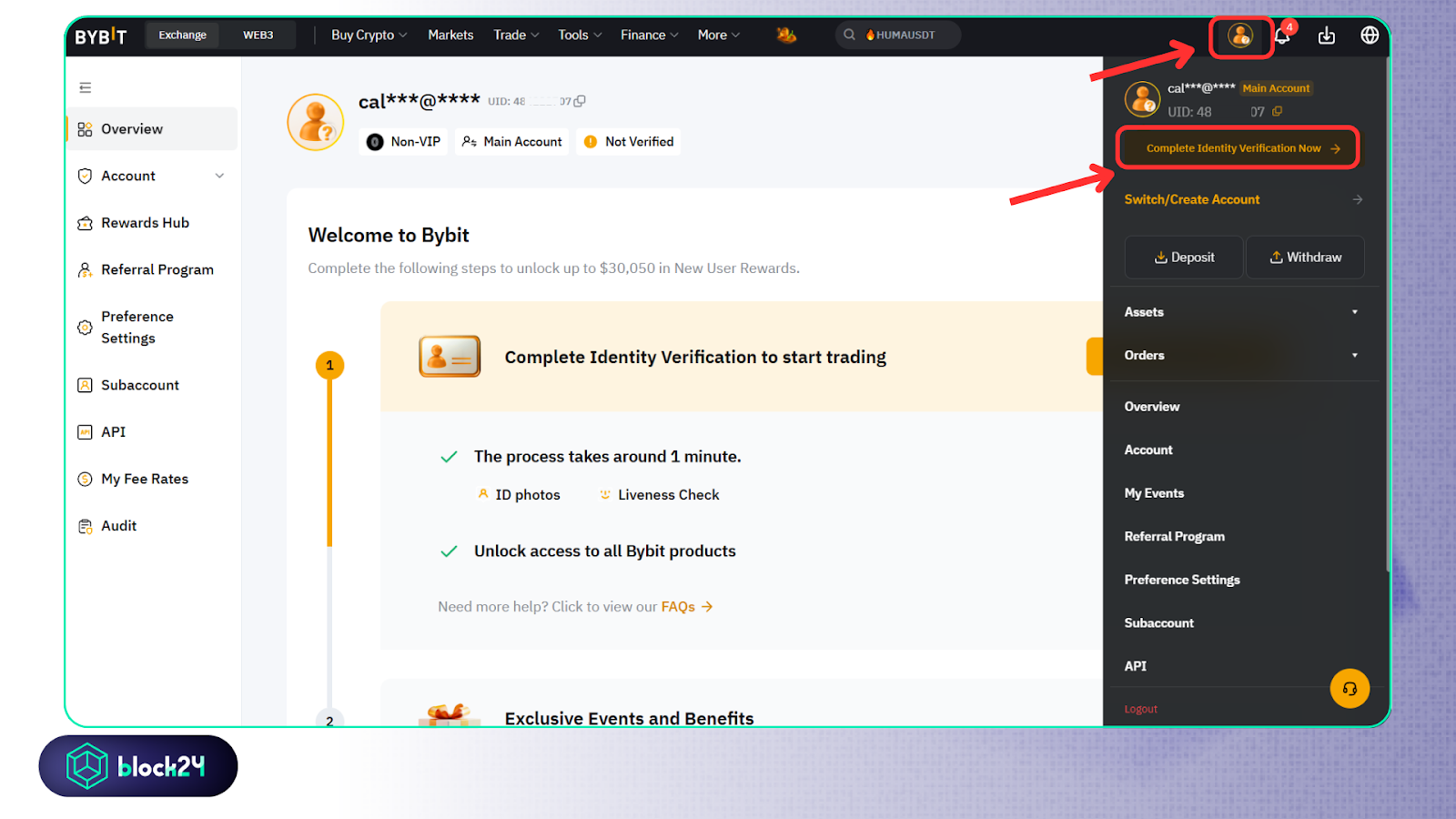Screen dimensions: 1456x819
Task: Open My Events in dropdown panel
Action: [1154, 493]
